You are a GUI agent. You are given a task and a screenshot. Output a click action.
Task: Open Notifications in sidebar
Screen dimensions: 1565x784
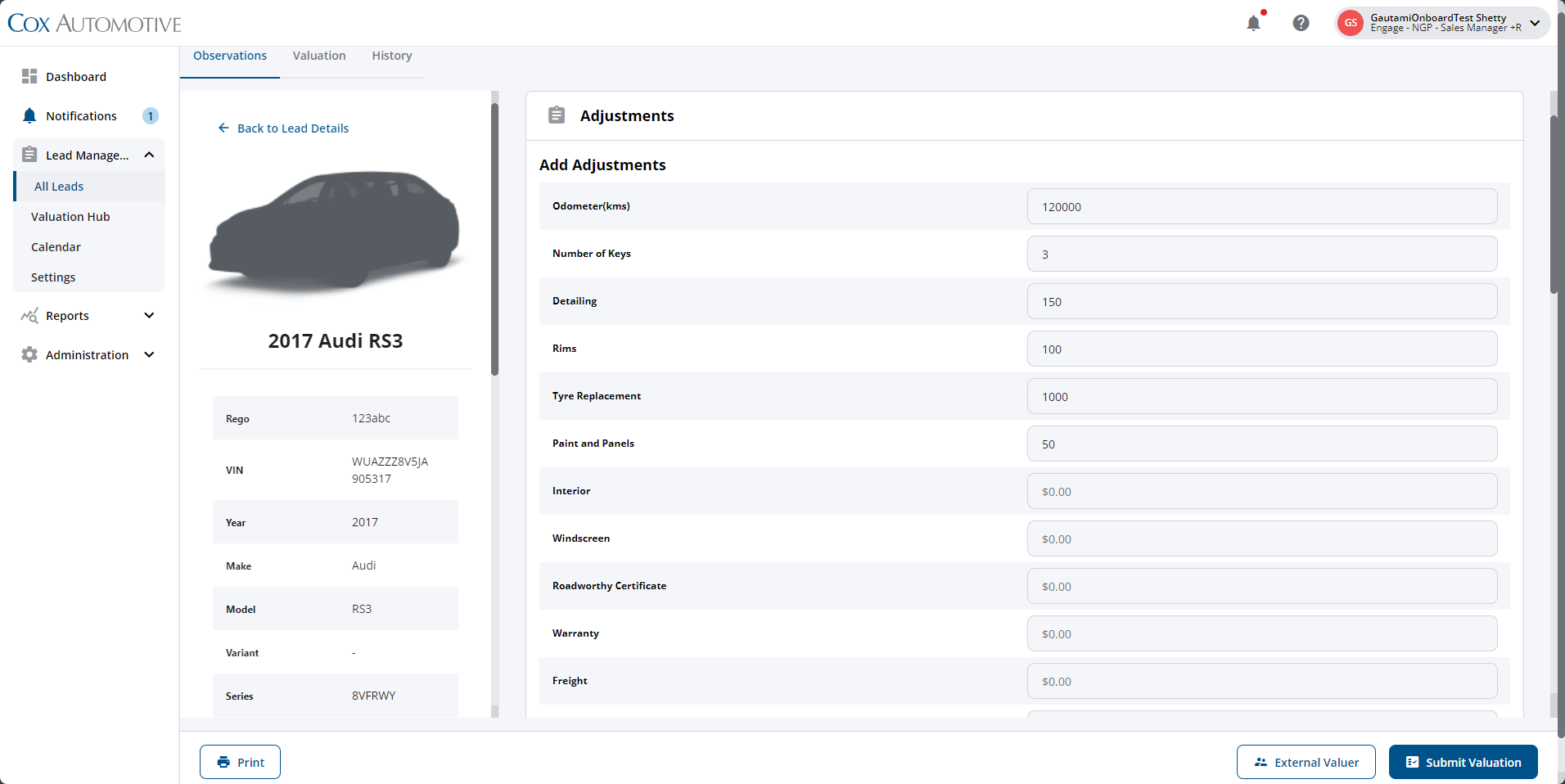tap(81, 116)
